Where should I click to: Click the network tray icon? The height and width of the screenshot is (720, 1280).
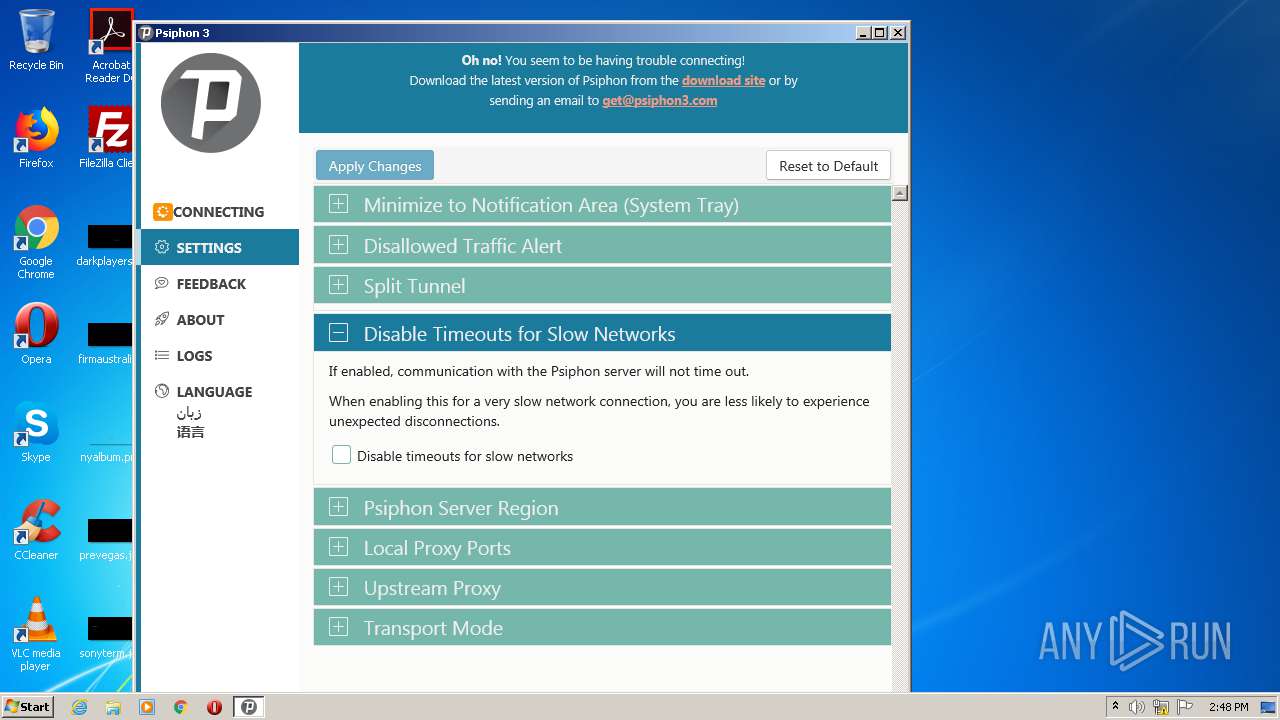click(x=1161, y=707)
